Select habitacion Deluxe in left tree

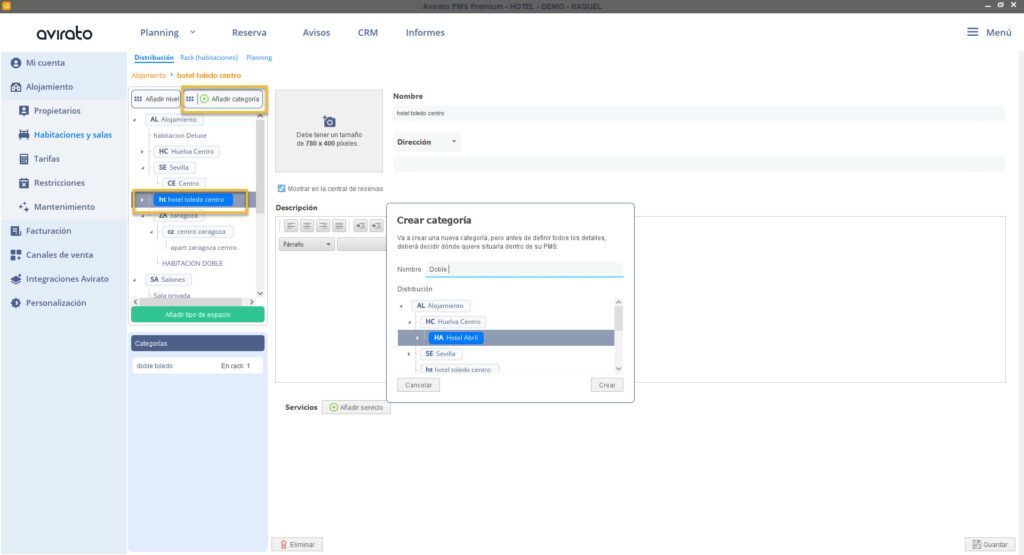tap(180, 136)
